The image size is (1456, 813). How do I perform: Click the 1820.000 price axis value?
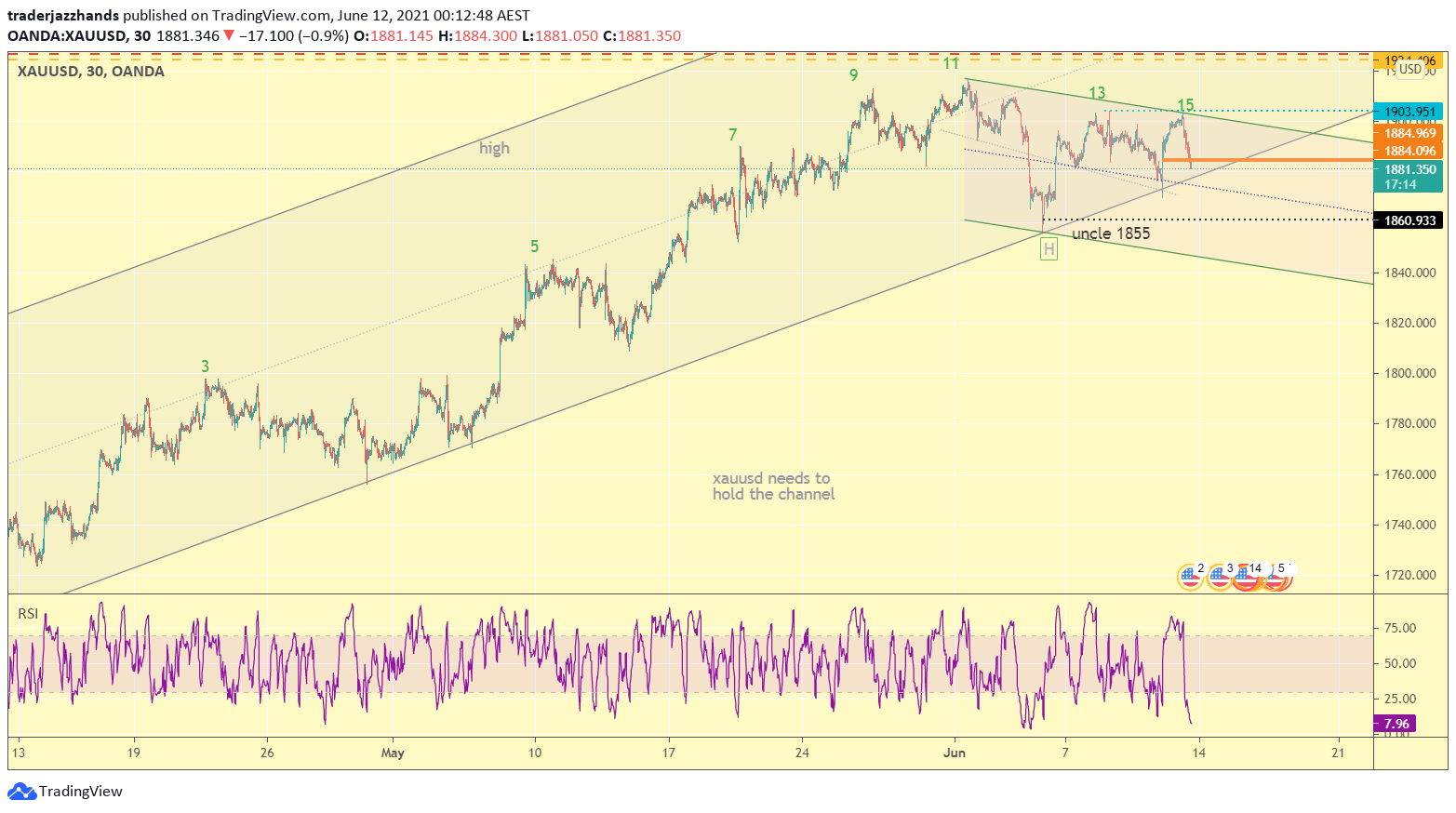[1409, 324]
